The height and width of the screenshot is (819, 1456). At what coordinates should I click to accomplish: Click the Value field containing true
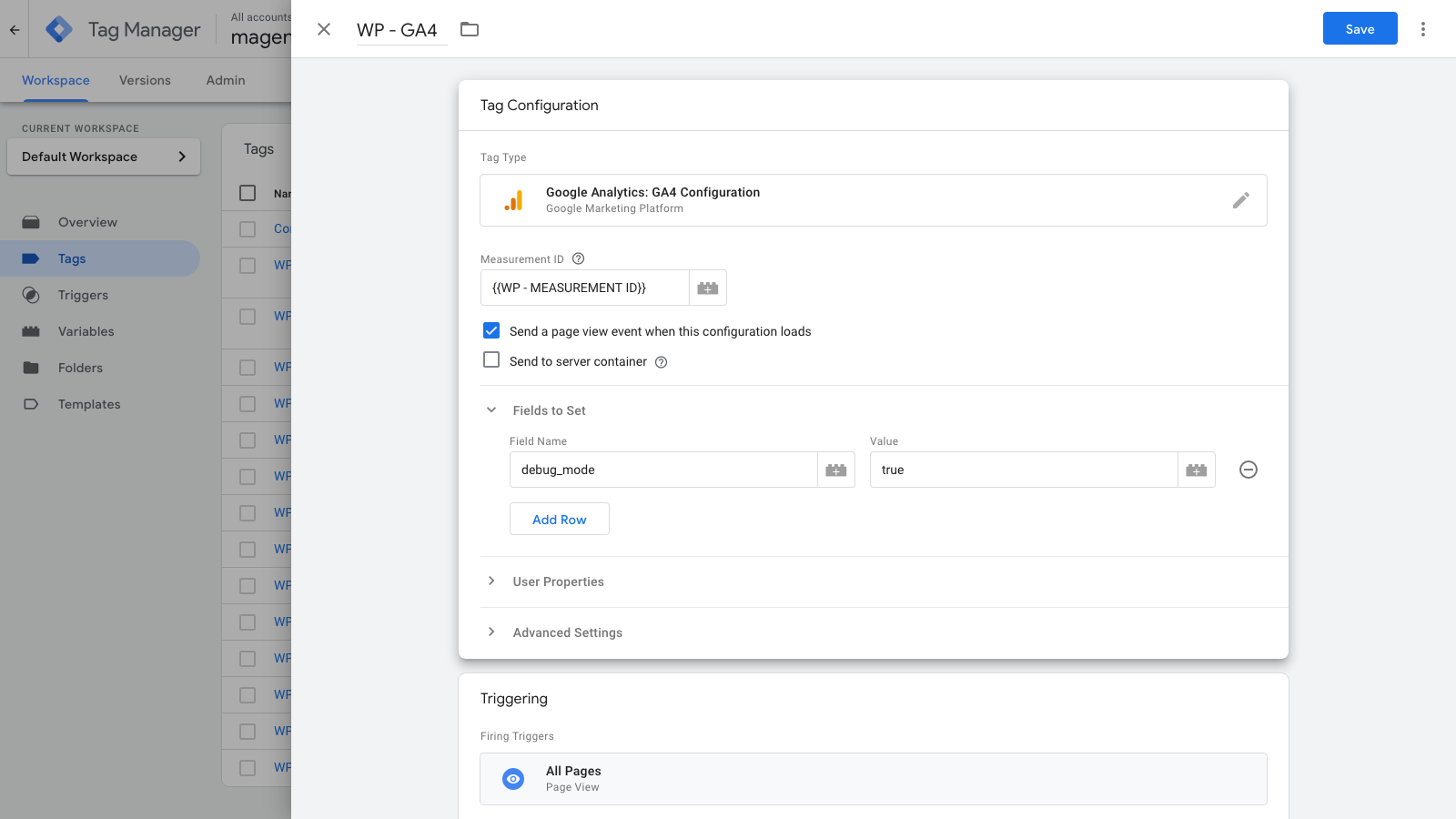click(x=1024, y=470)
